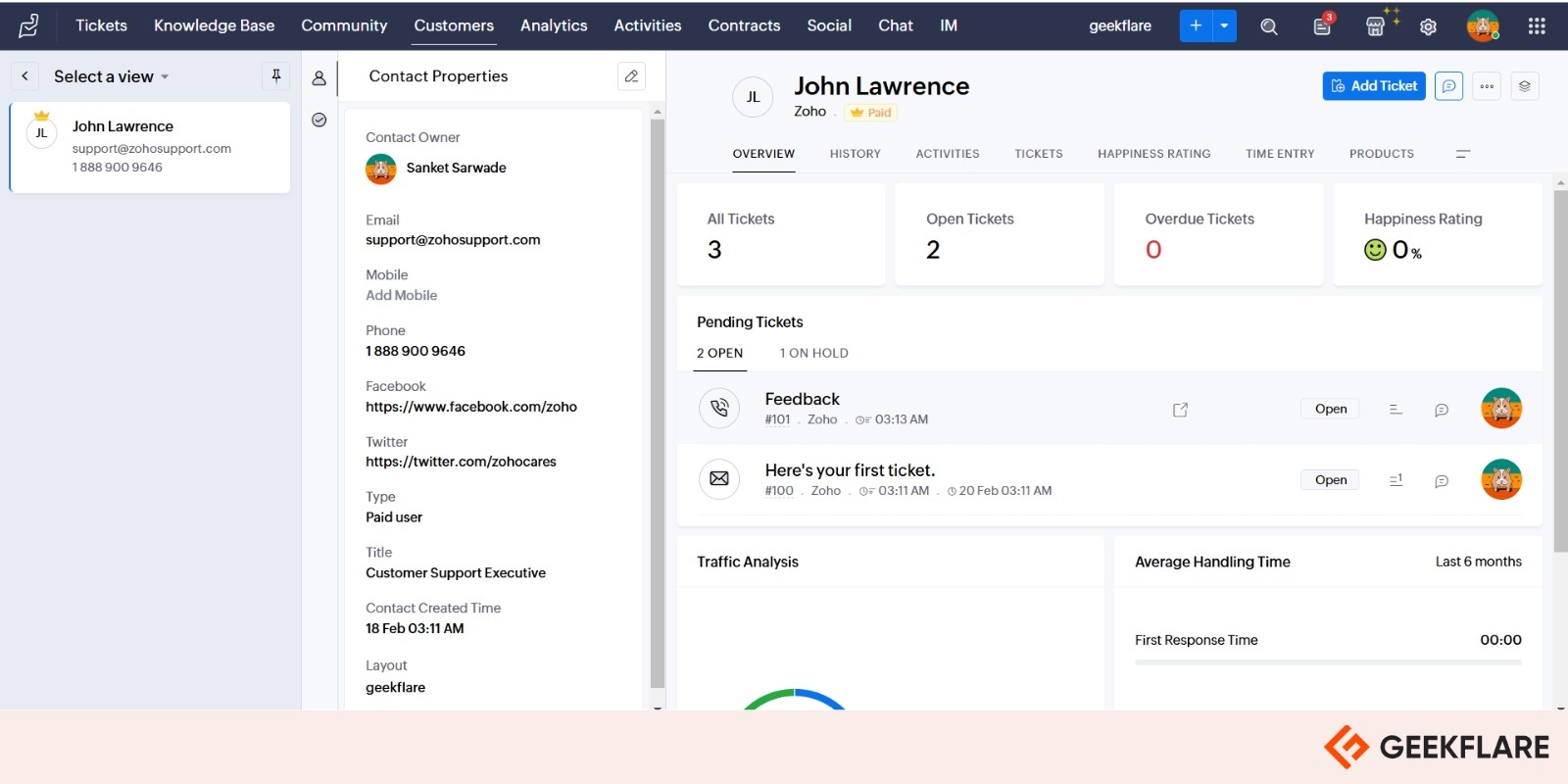Open notifications icon with red badge
This screenshot has width=1568, height=784.
point(1323,24)
